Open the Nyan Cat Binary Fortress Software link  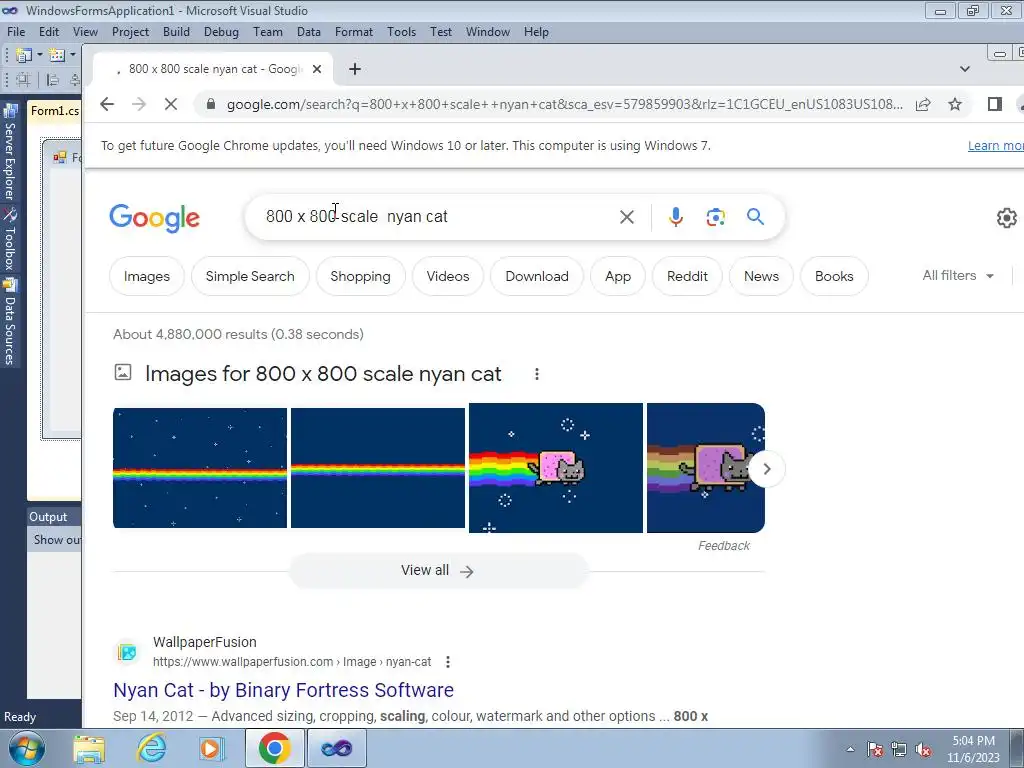pos(283,690)
